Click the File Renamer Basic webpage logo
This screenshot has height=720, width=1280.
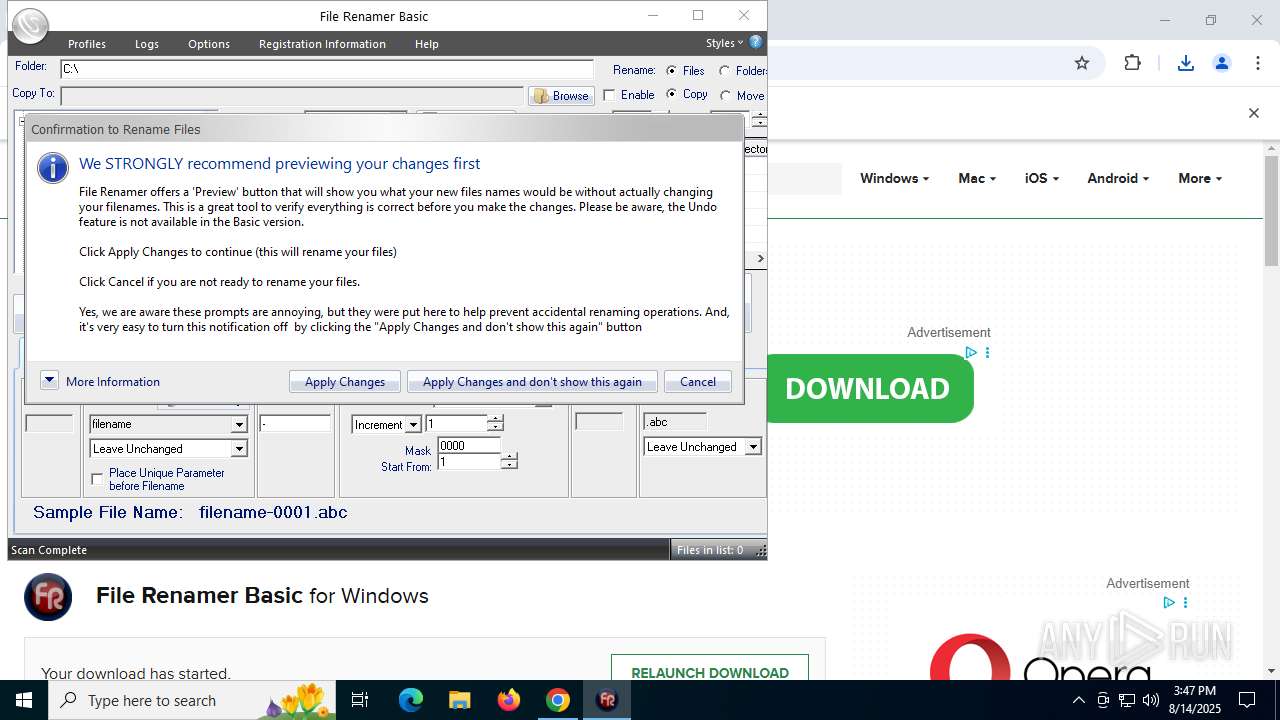(48, 597)
